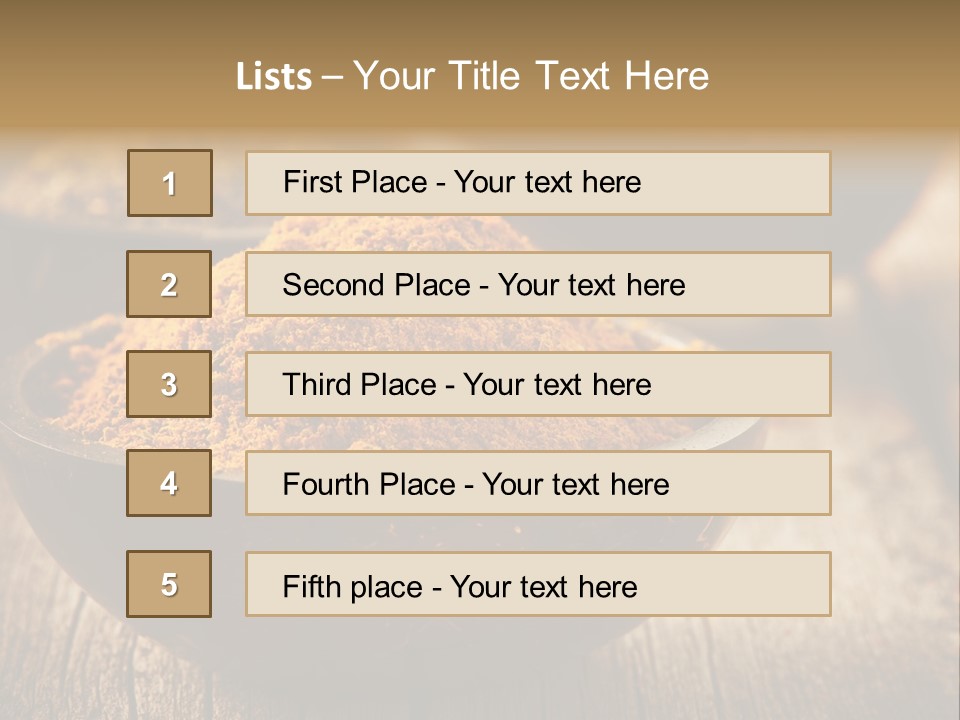Select the numbered box labeled 4

click(169, 483)
